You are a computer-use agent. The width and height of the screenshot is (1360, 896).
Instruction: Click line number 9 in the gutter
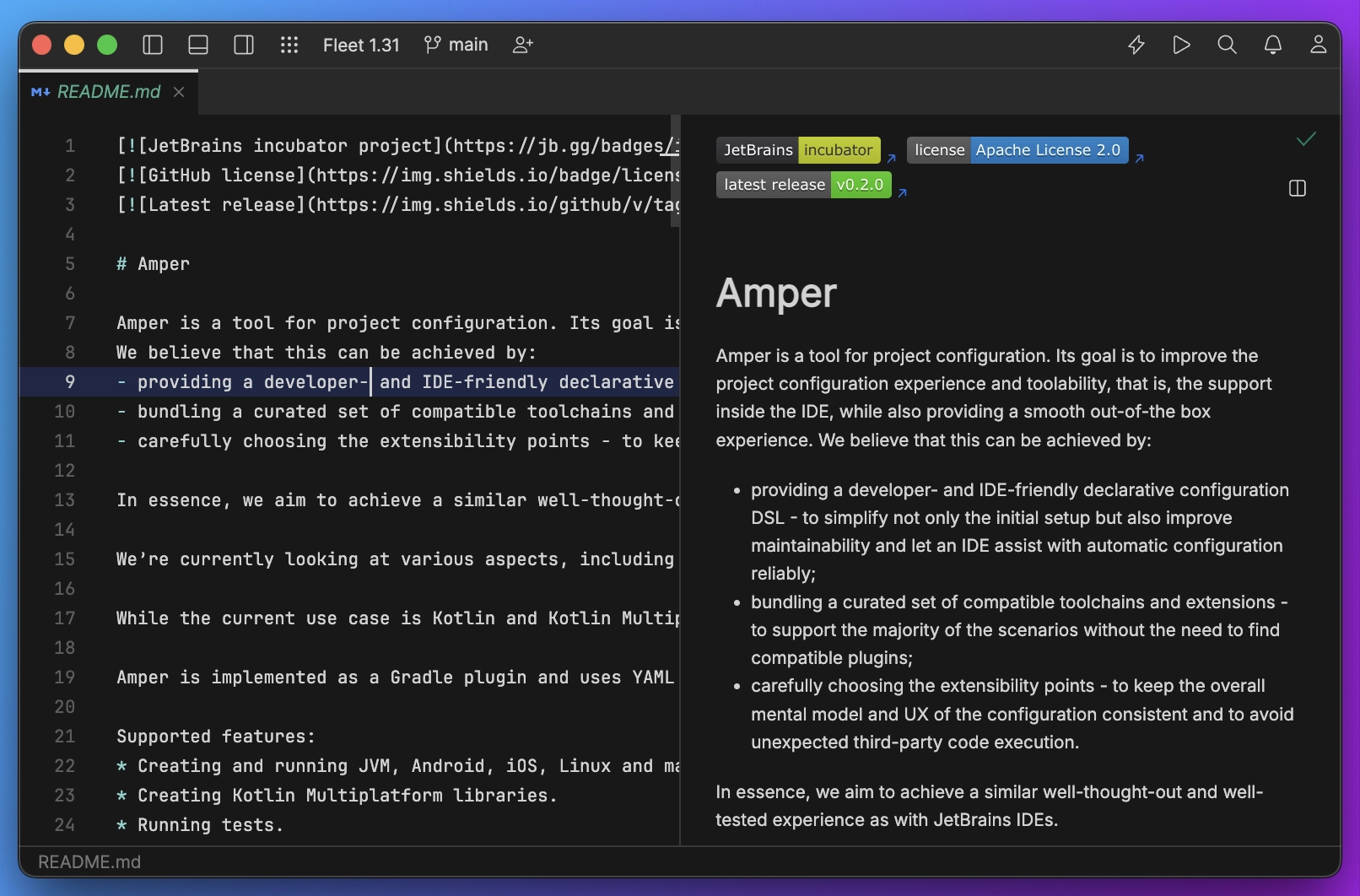pyautogui.click(x=70, y=382)
